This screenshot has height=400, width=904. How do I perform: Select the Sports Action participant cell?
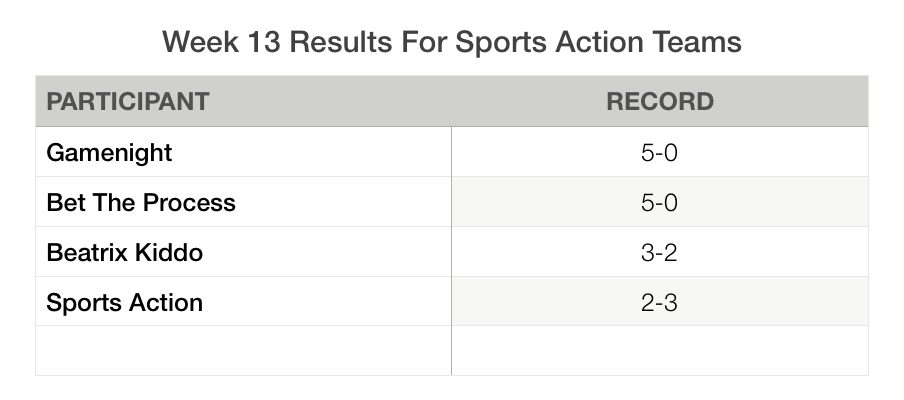[x=124, y=302]
